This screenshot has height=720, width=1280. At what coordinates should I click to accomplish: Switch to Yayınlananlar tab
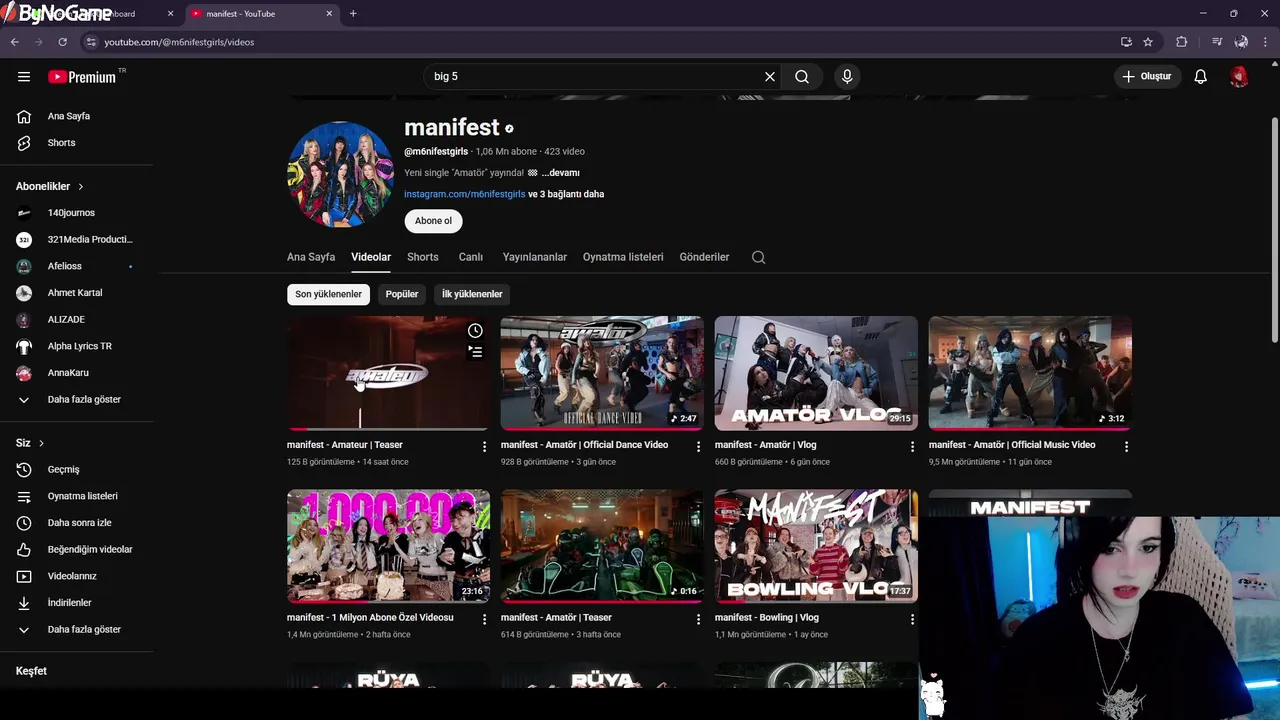(535, 257)
